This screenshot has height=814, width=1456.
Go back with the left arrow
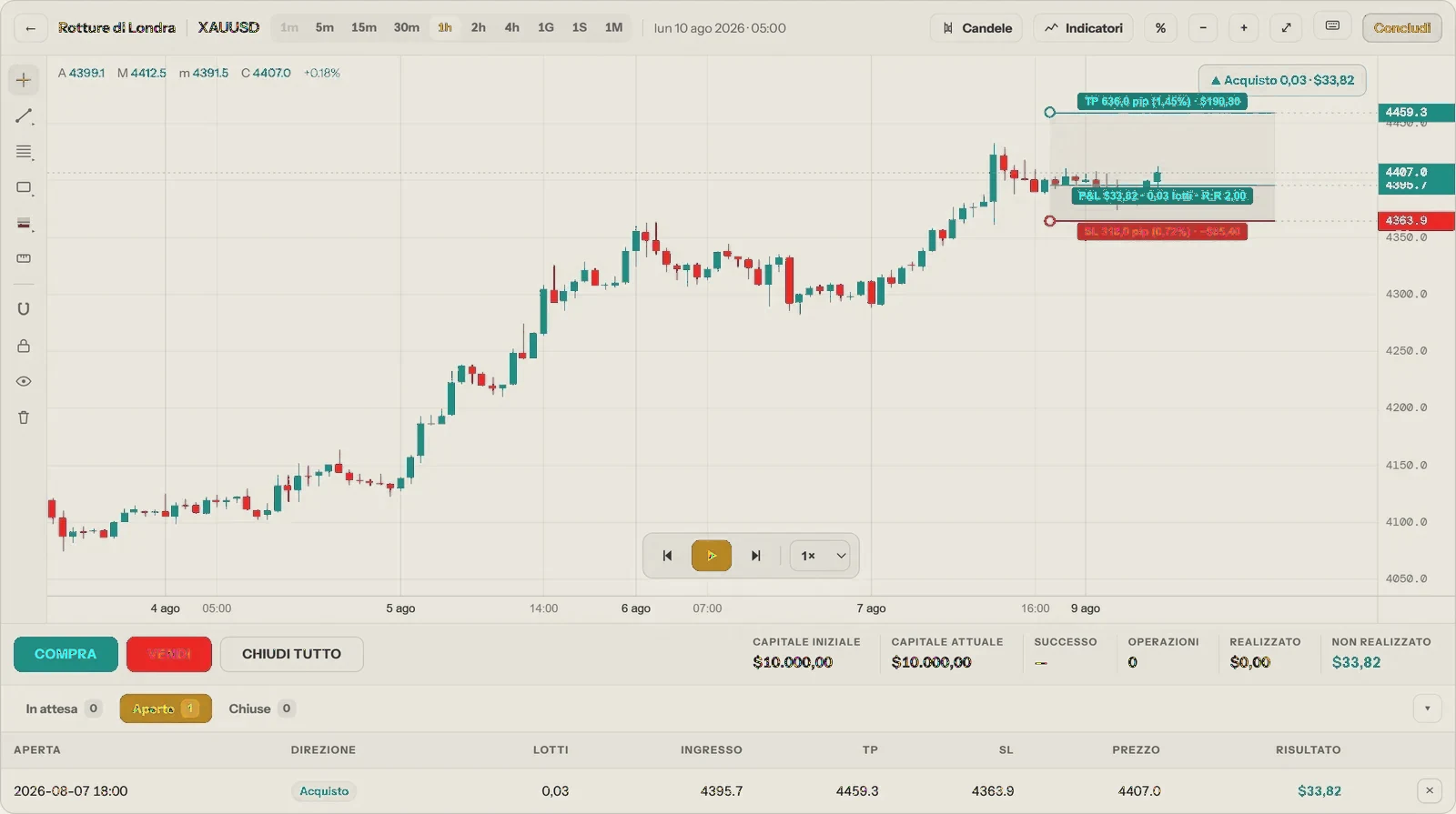click(31, 28)
